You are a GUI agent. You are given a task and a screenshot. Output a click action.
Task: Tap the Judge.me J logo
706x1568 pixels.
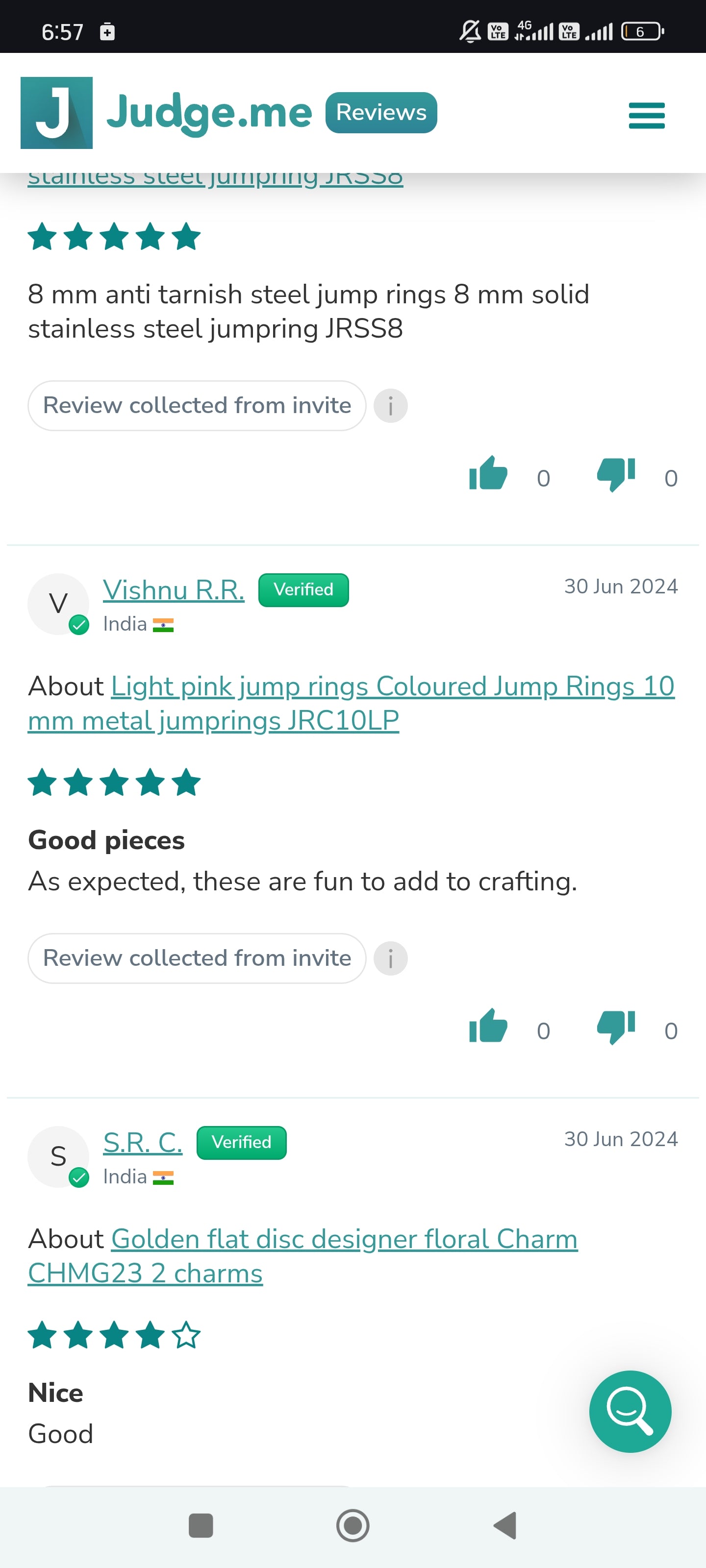coord(57,113)
